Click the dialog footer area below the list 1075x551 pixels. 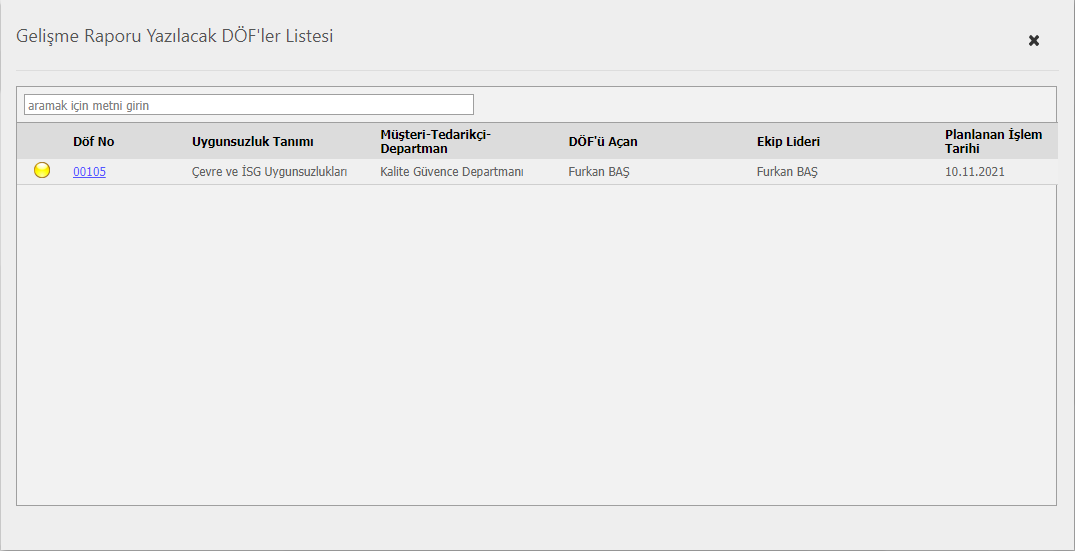coord(536,527)
